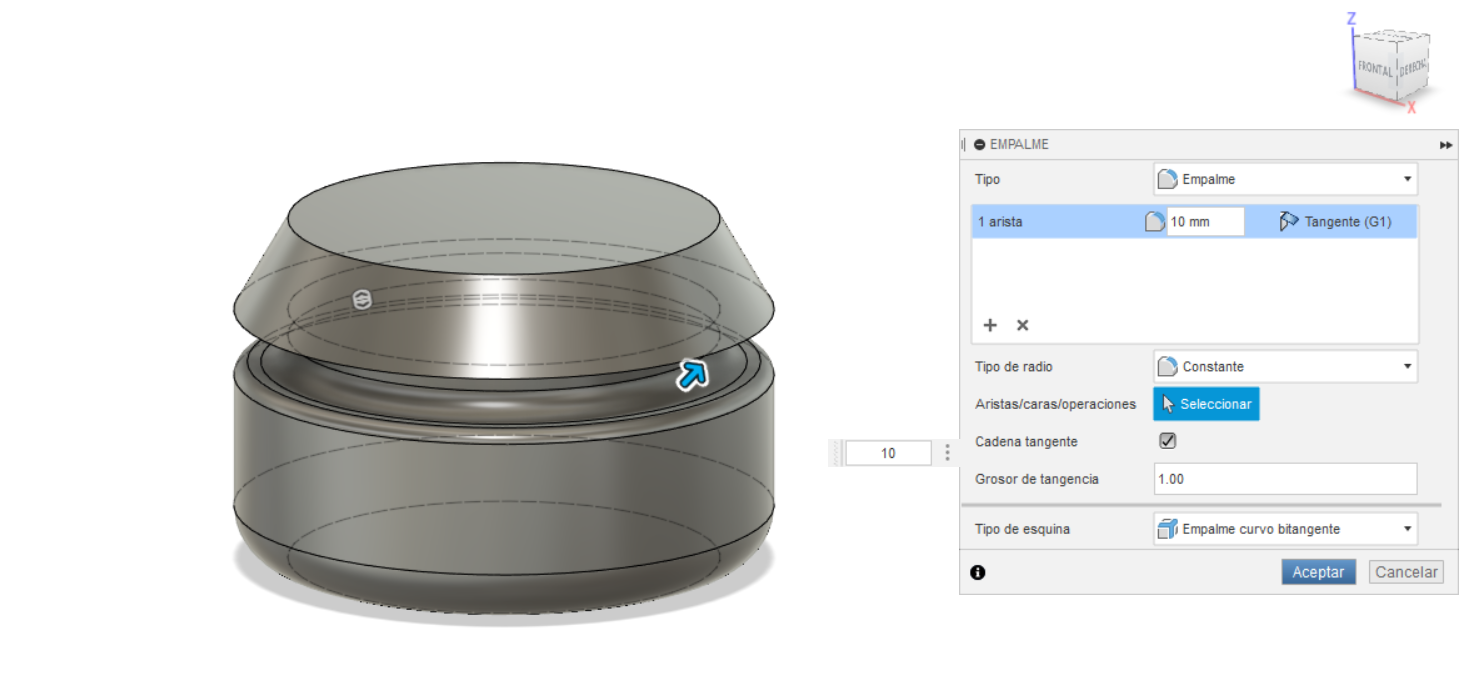The width and height of the screenshot is (1464, 680).
Task: Open the Tipo de esquina dropdown
Action: point(1286,529)
